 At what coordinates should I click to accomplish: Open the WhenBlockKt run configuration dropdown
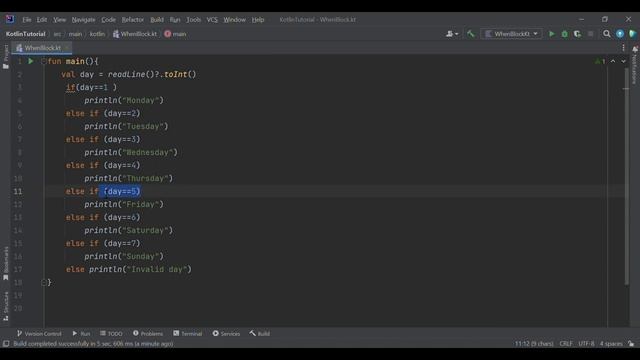point(511,34)
